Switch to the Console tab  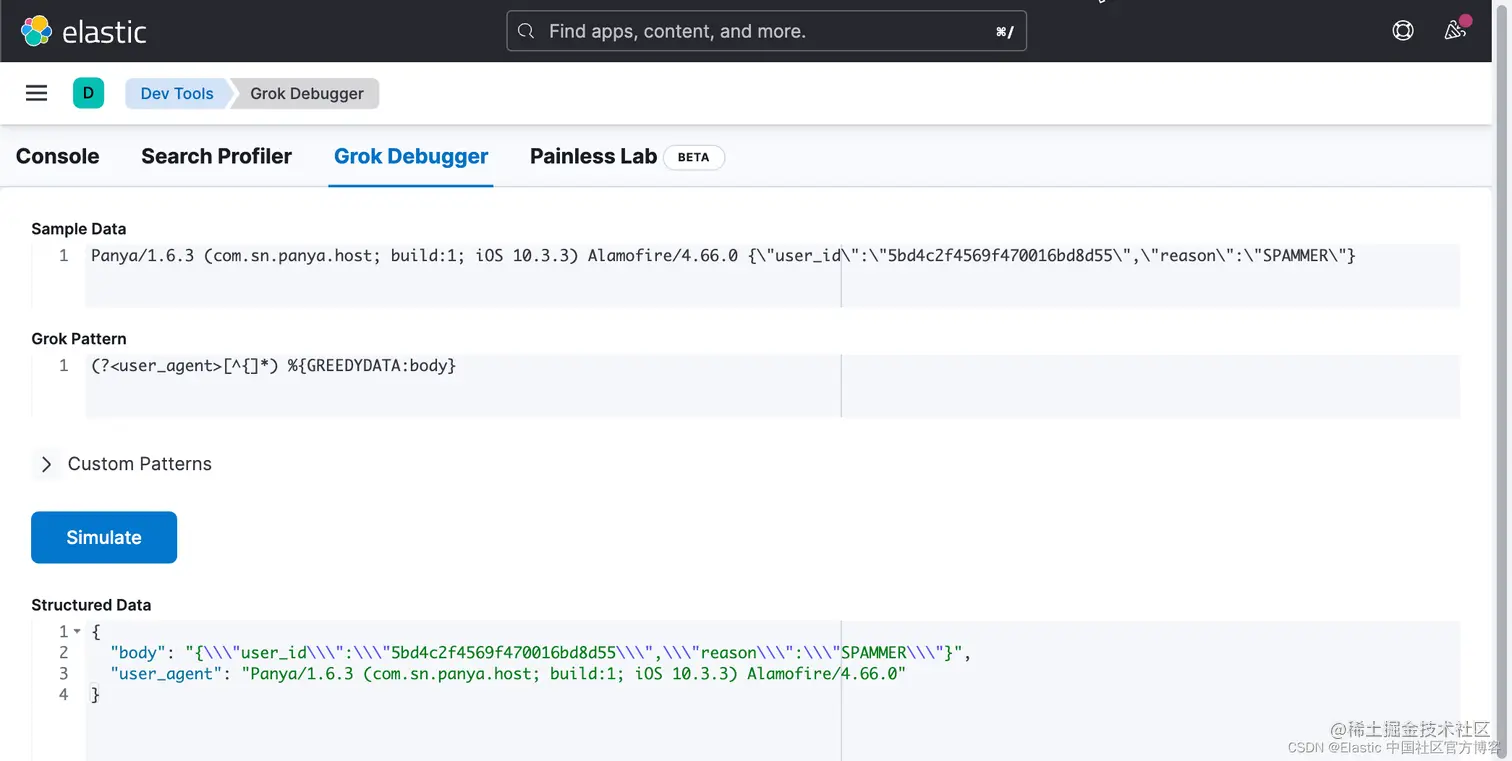pyautogui.click(x=58, y=156)
